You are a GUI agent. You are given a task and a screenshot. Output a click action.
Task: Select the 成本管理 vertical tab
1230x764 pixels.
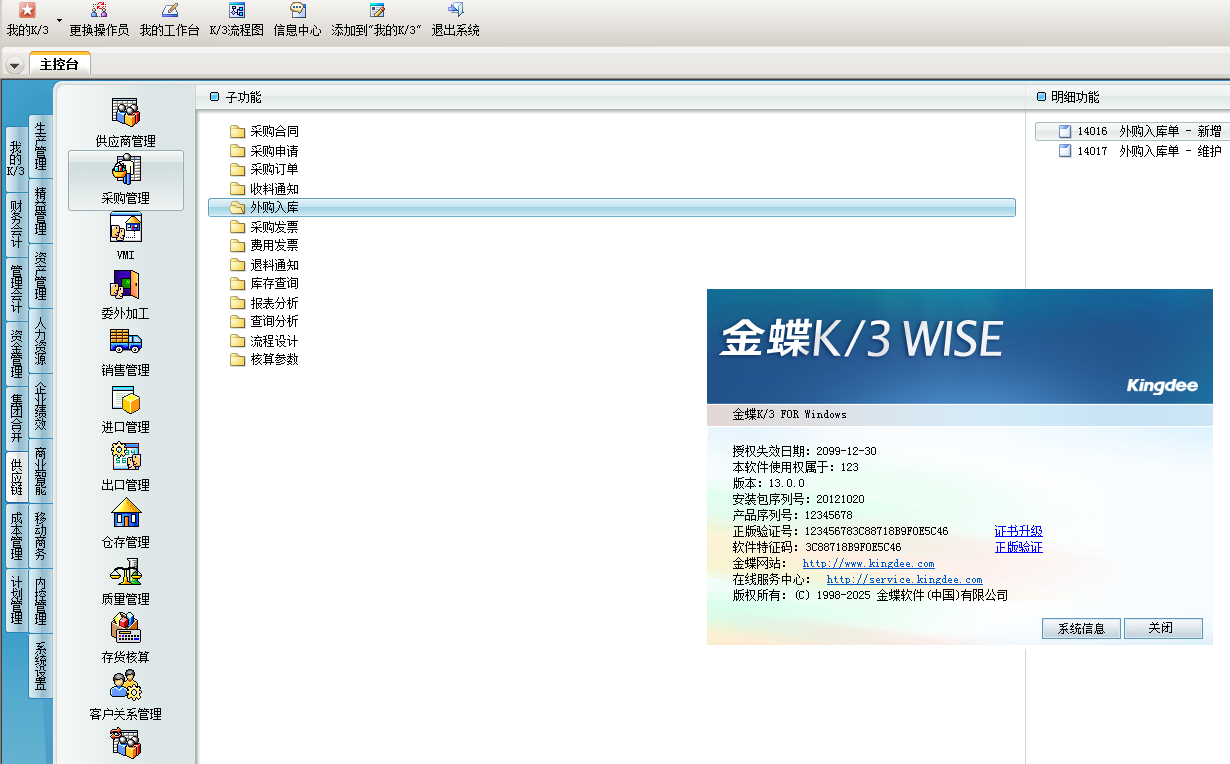point(16,534)
